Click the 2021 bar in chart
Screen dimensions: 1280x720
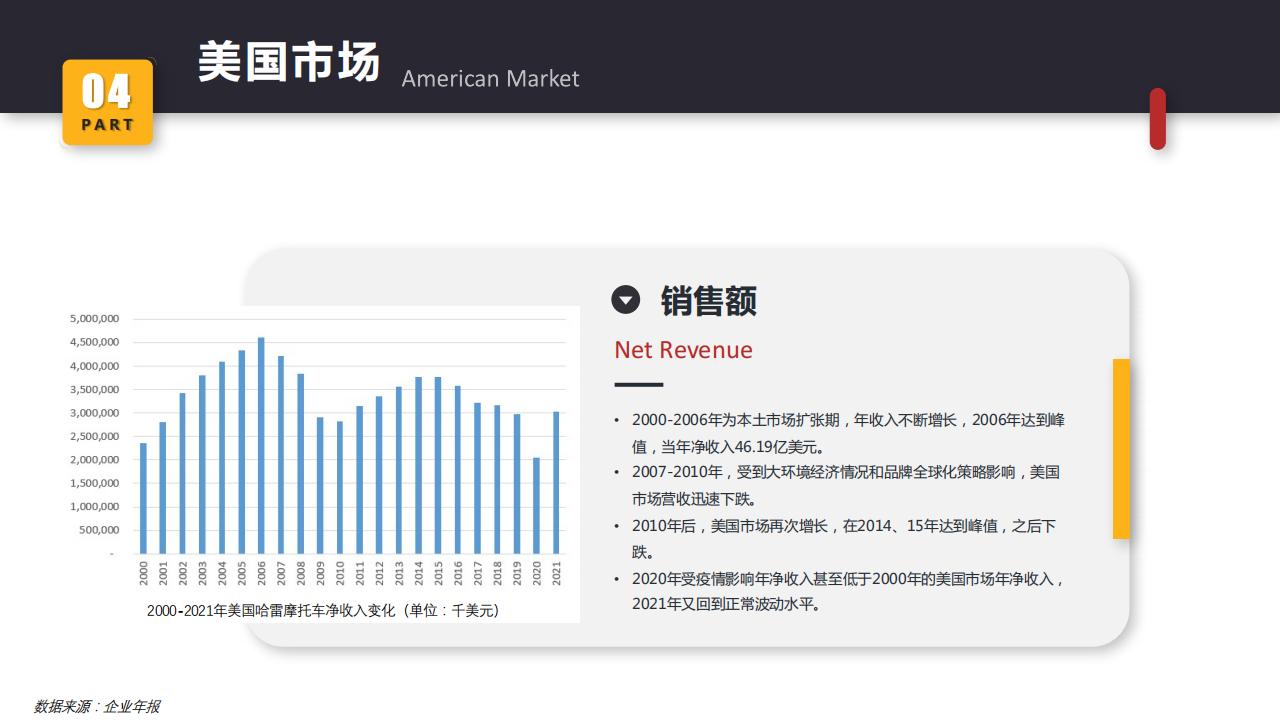pos(556,482)
